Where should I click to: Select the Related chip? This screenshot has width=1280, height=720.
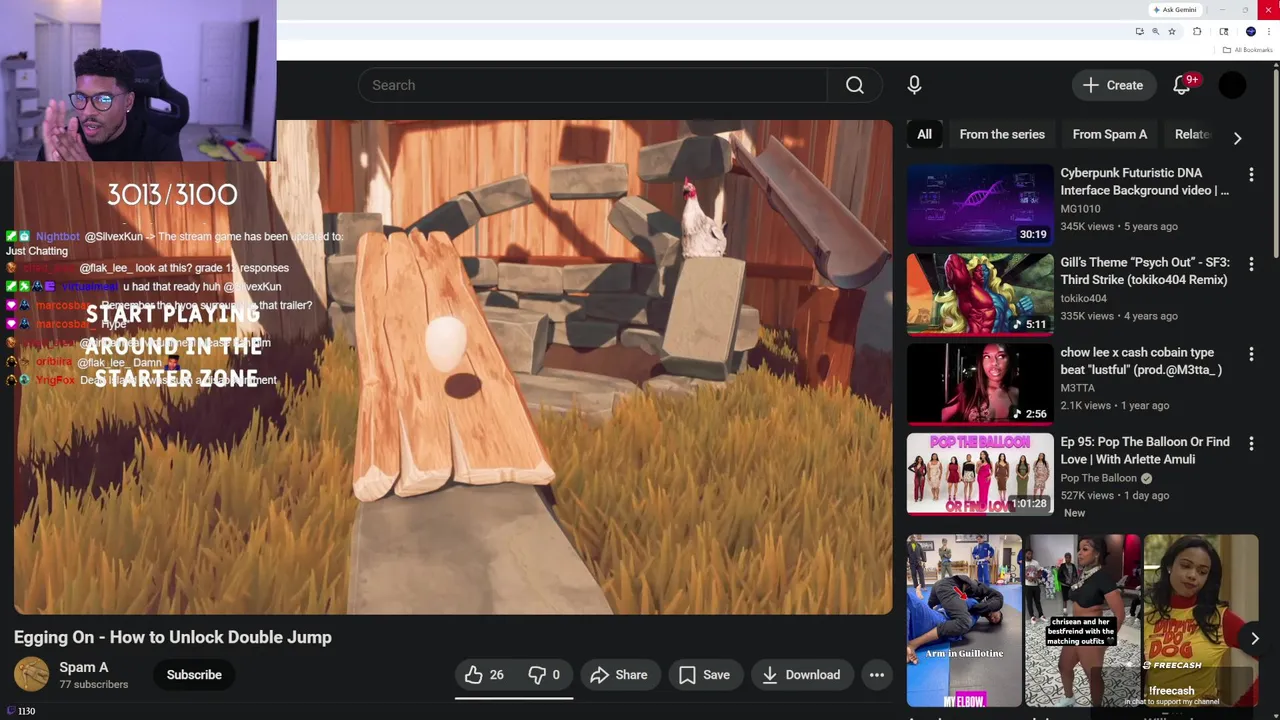click(1192, 134)
